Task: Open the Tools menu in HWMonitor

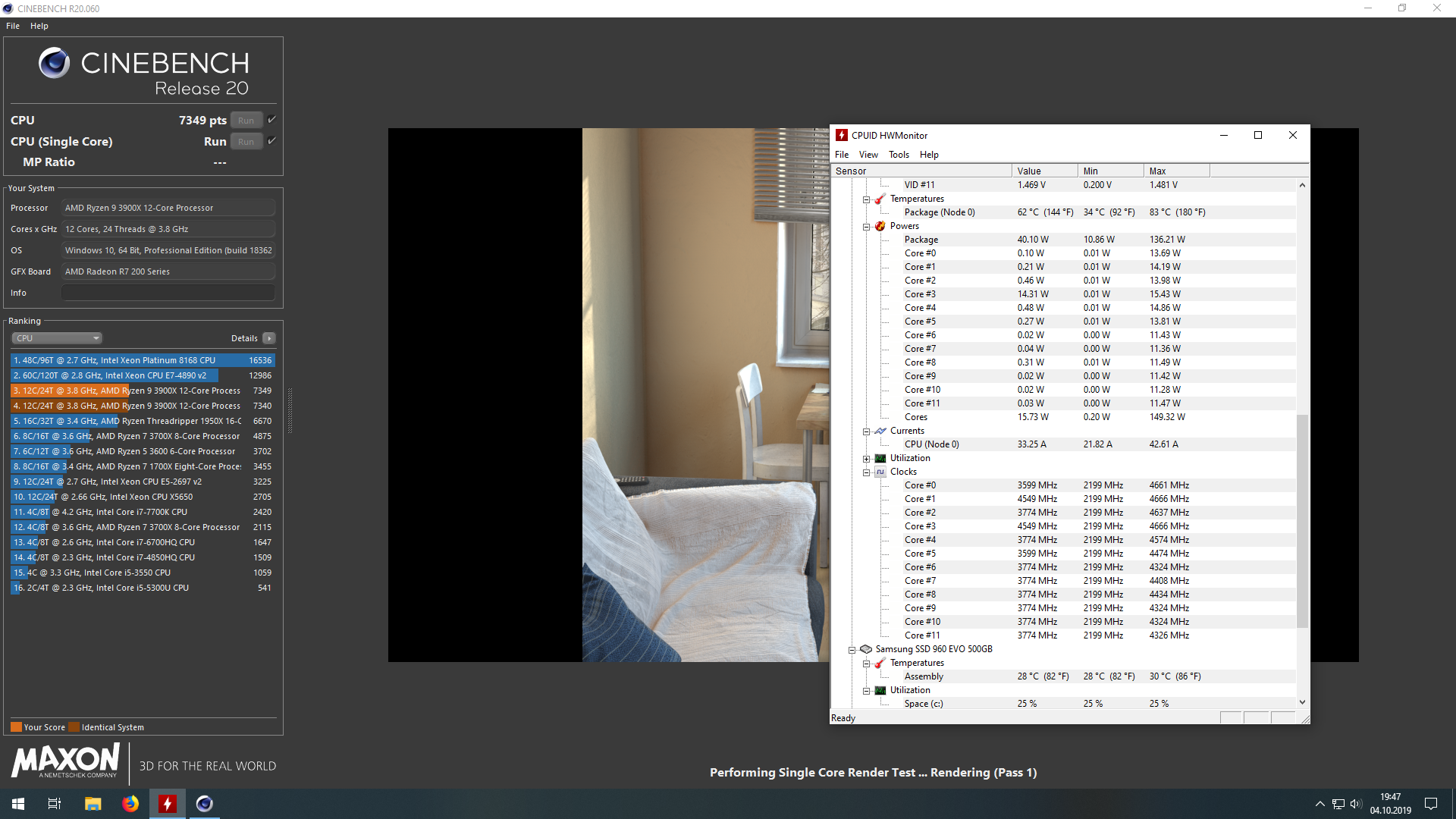Action: (899, 155)
